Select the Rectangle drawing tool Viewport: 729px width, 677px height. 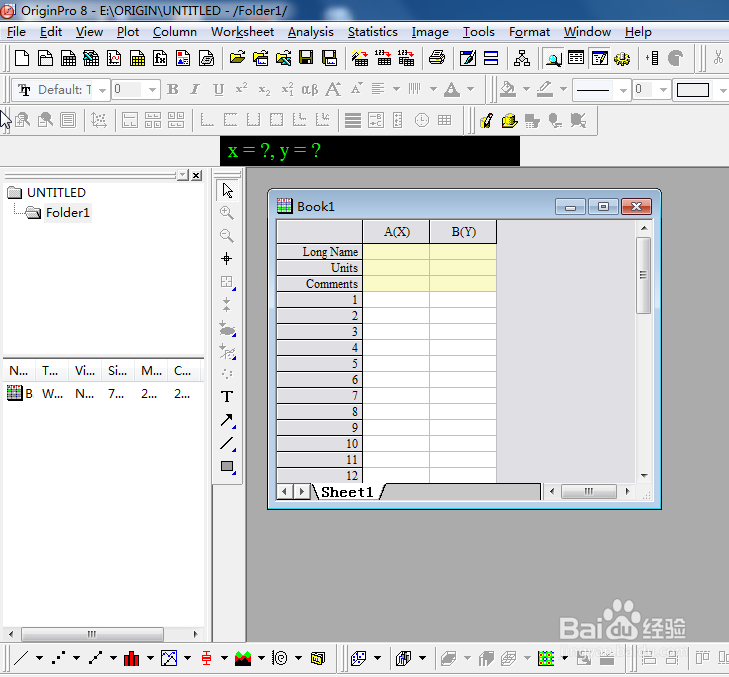(x=227, y=466)
